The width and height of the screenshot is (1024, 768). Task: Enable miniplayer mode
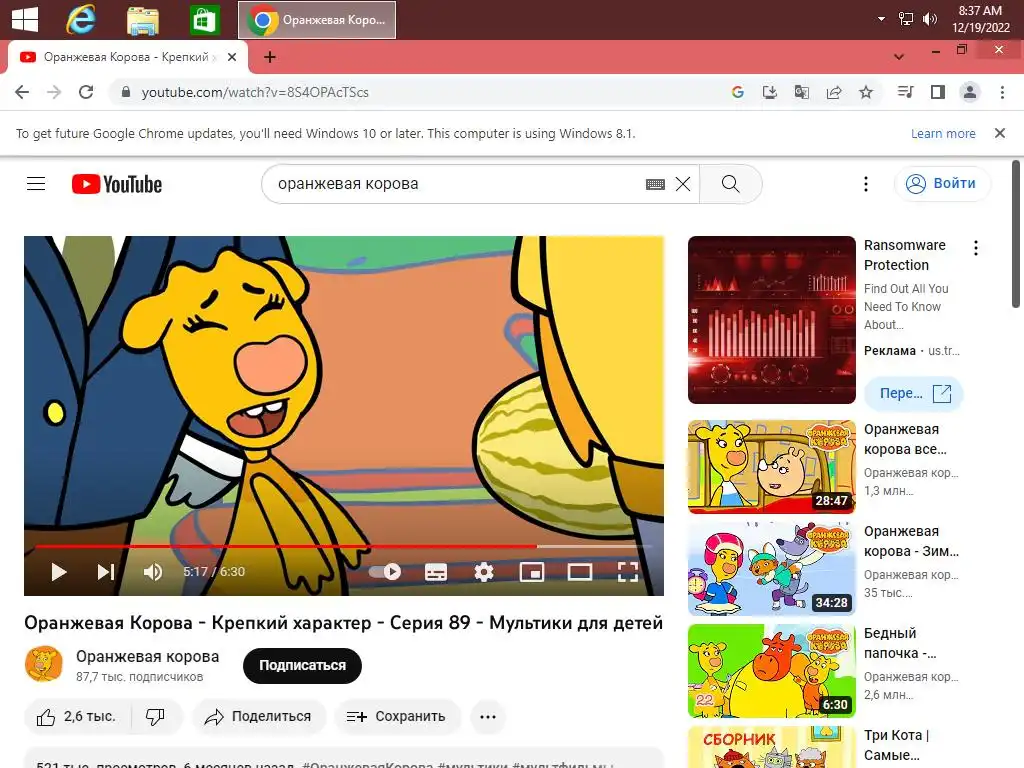[532, 572]
